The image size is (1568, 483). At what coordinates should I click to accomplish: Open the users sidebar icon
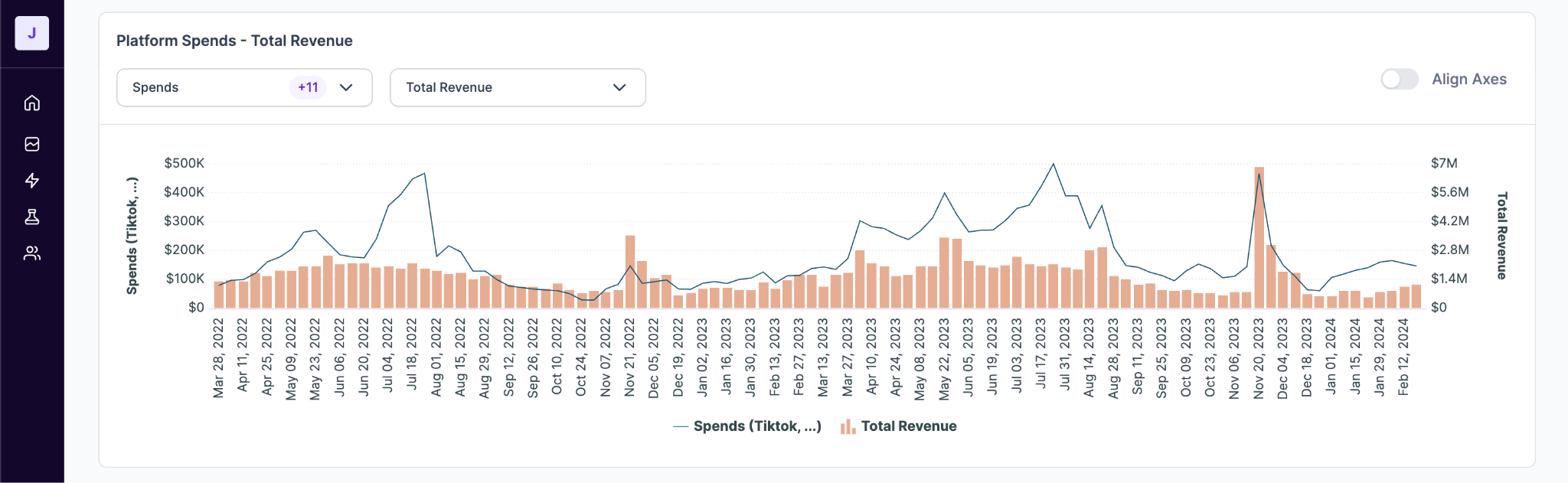[x=32, y=253]
